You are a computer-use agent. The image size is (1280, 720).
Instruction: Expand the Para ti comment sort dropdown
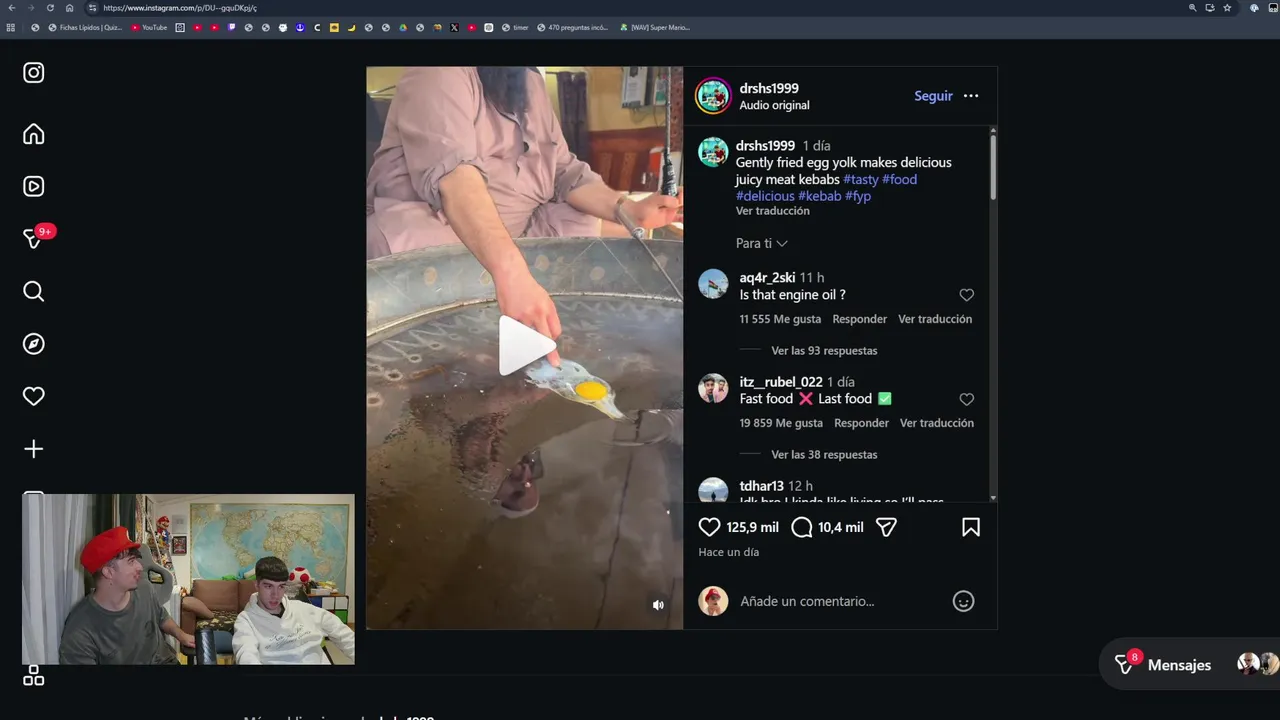pyautogui.click(x=762, y=243)
